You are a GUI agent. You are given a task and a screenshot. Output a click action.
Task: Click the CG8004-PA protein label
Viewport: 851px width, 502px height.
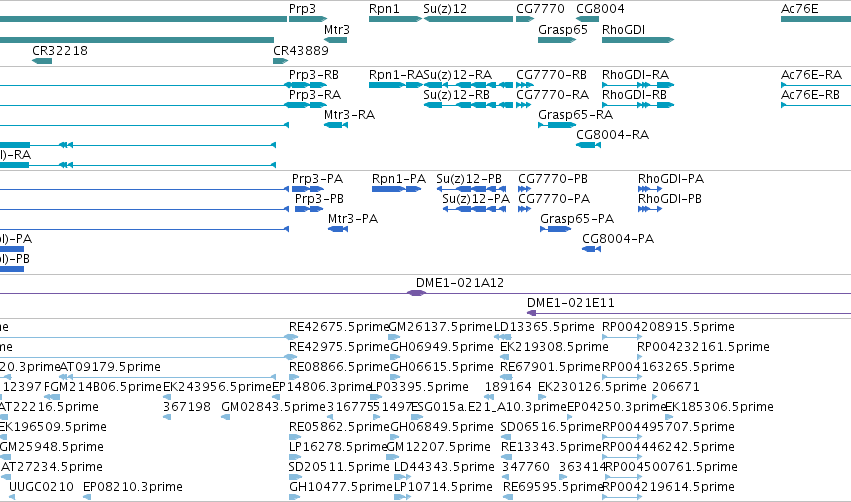(x=618, y=239)
